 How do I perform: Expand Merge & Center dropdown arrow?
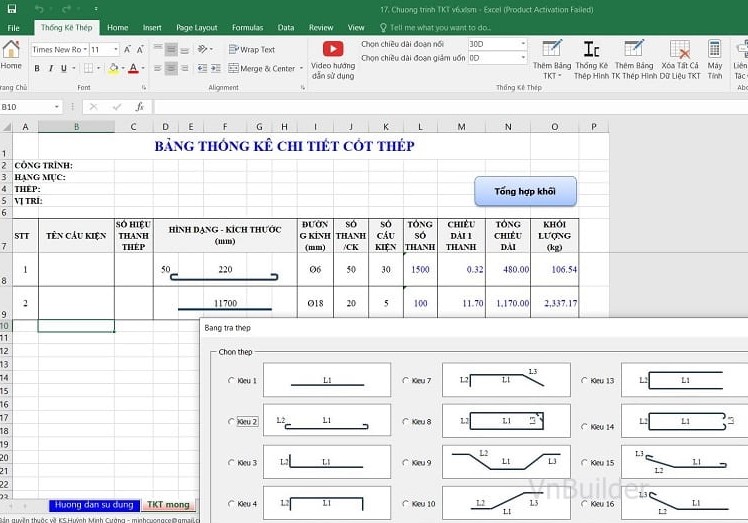[301, 68]
